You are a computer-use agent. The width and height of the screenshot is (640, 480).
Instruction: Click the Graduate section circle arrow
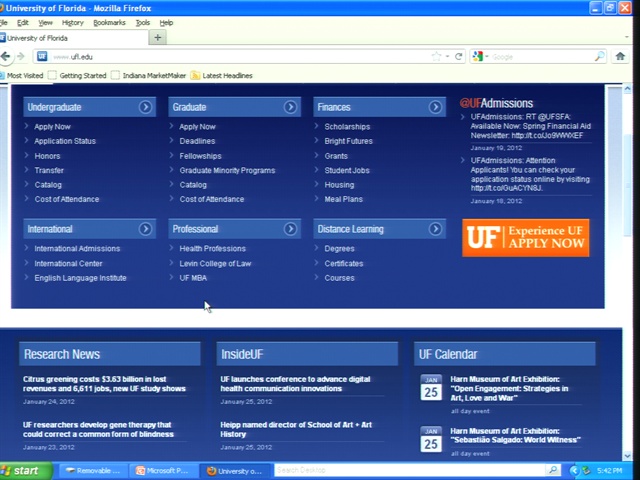290,107
